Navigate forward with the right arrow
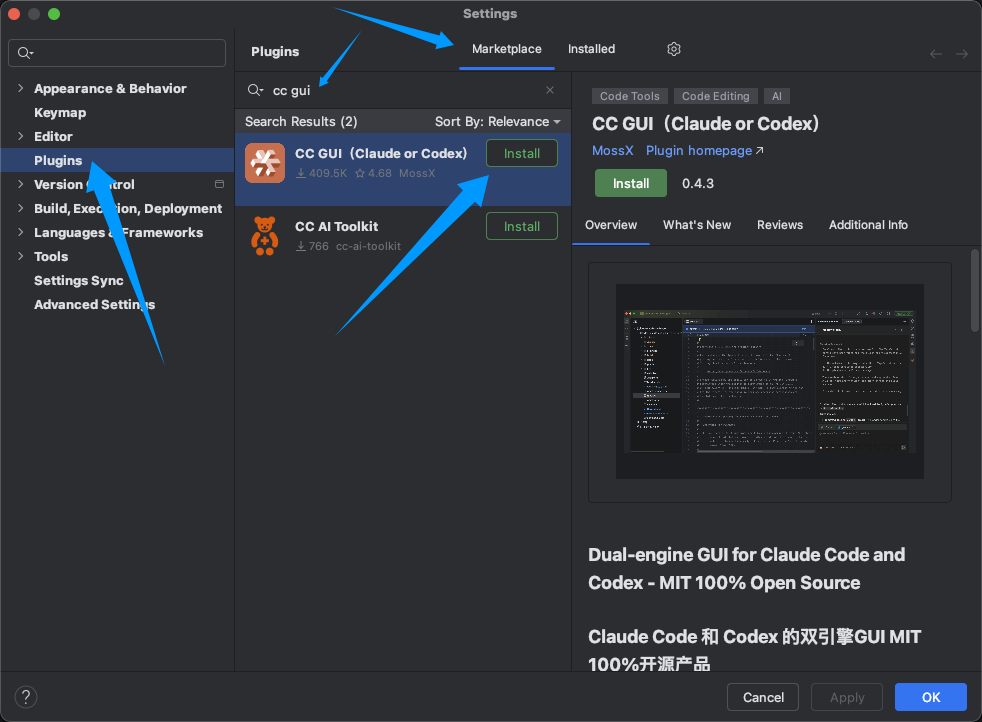 click(961, 54)
